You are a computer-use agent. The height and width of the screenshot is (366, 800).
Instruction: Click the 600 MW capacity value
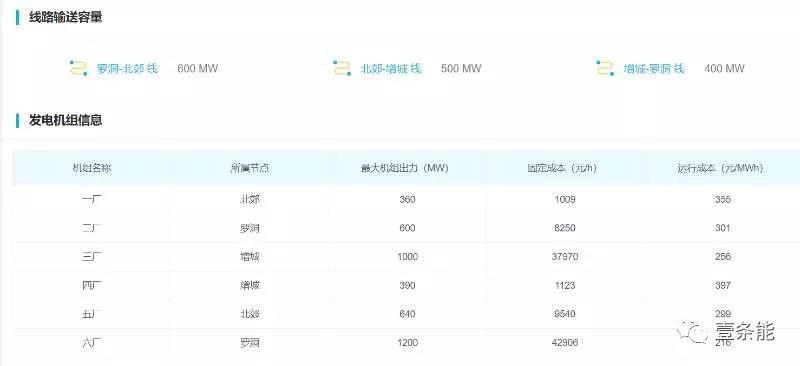197,68
